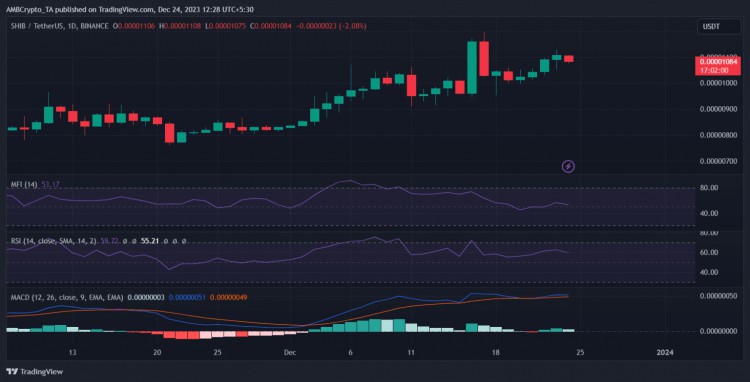
Task: Click the '20' date on time axis
Action: (x=157, y=352)
